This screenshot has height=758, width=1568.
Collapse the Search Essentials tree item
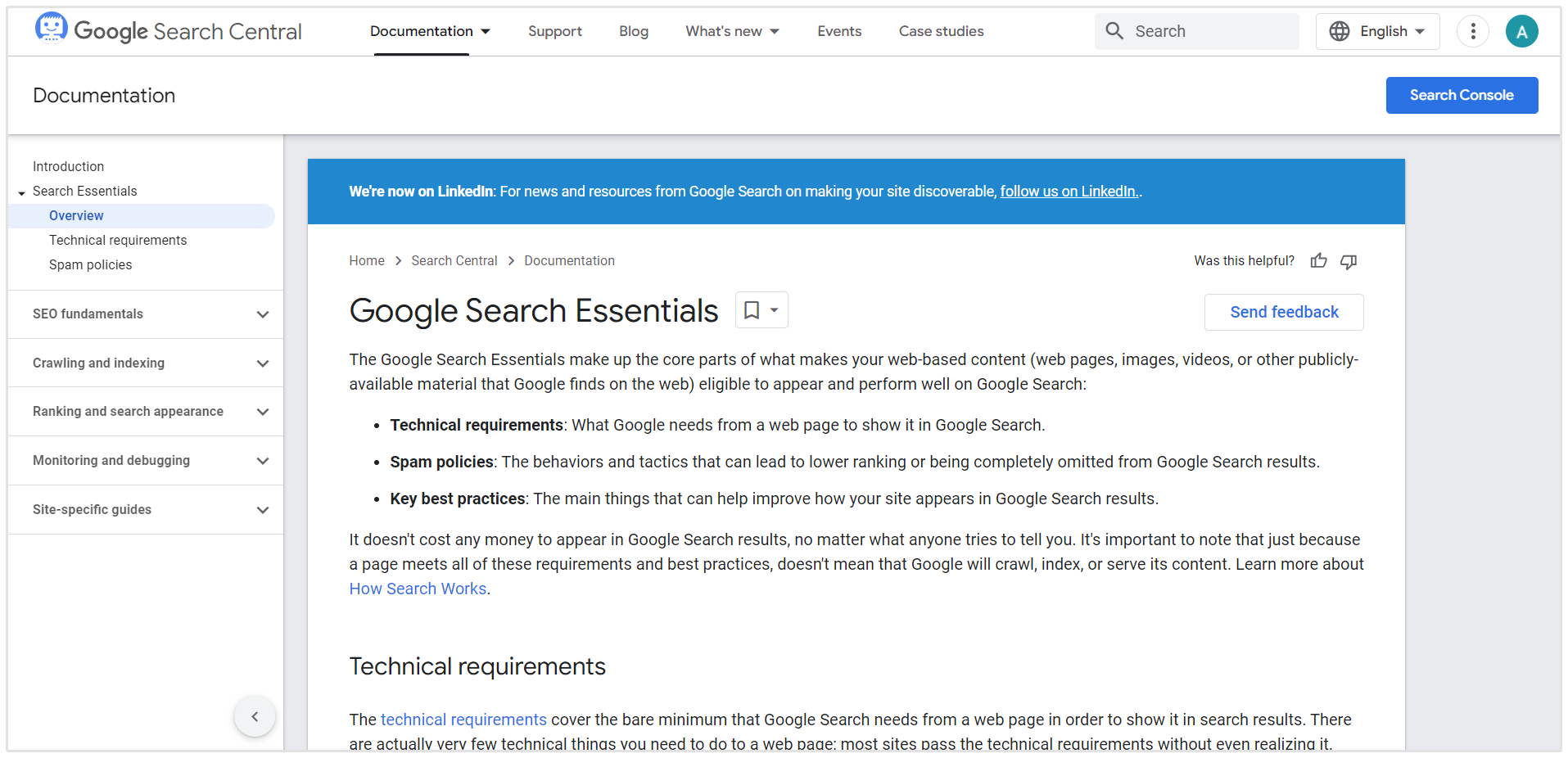pyautogui.click(x=22, y=192)
